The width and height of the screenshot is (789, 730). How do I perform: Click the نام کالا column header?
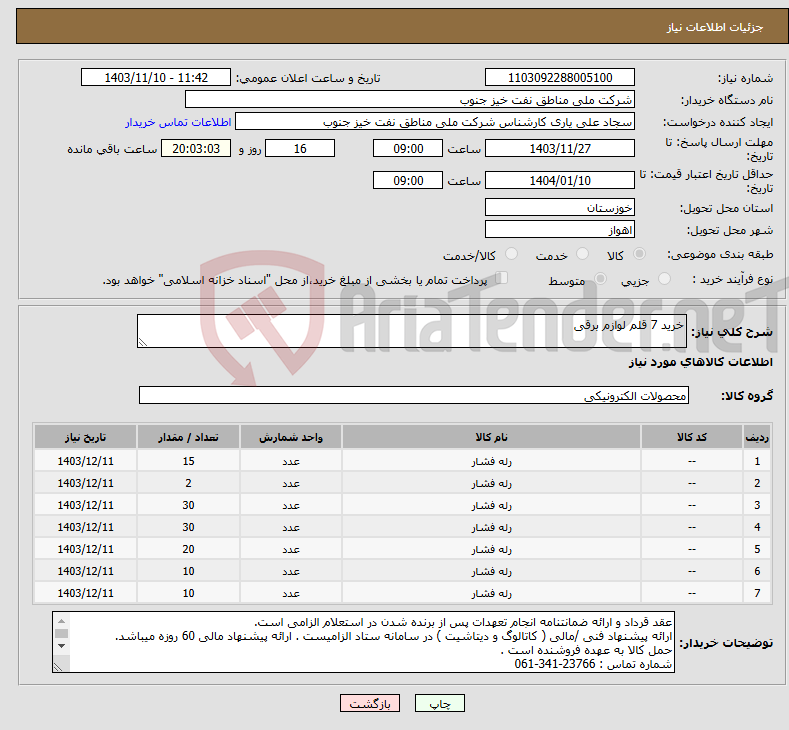(x=491, y=438)
